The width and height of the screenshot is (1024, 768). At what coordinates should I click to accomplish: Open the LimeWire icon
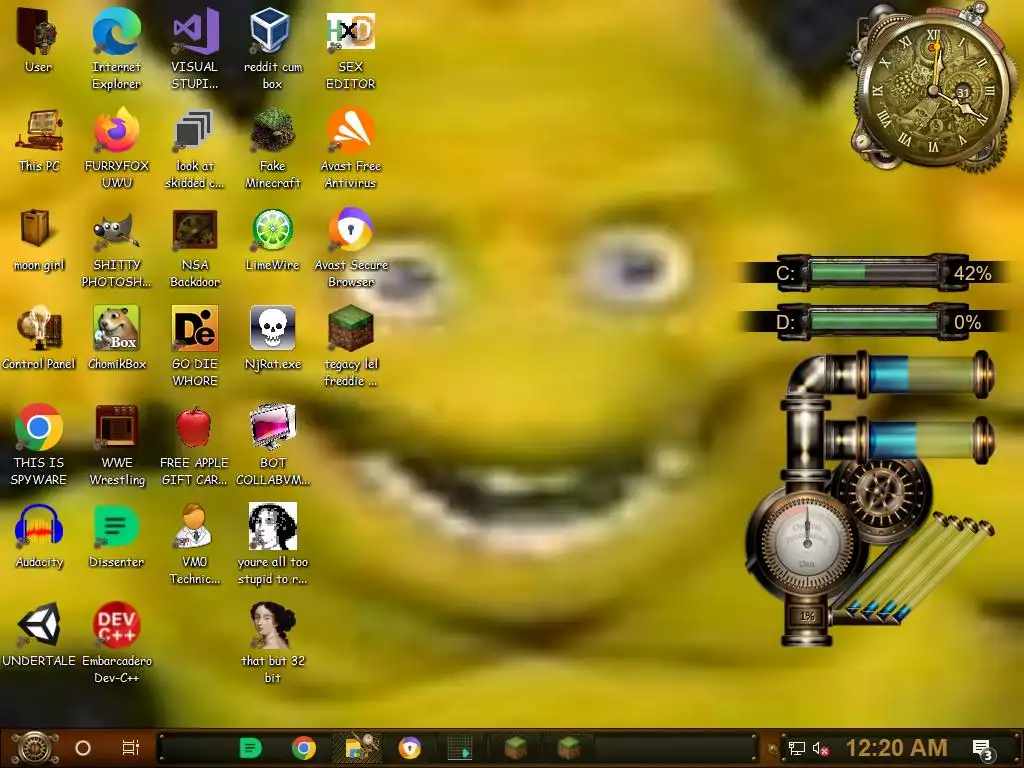pyautogui.click(x=272, y=230)
